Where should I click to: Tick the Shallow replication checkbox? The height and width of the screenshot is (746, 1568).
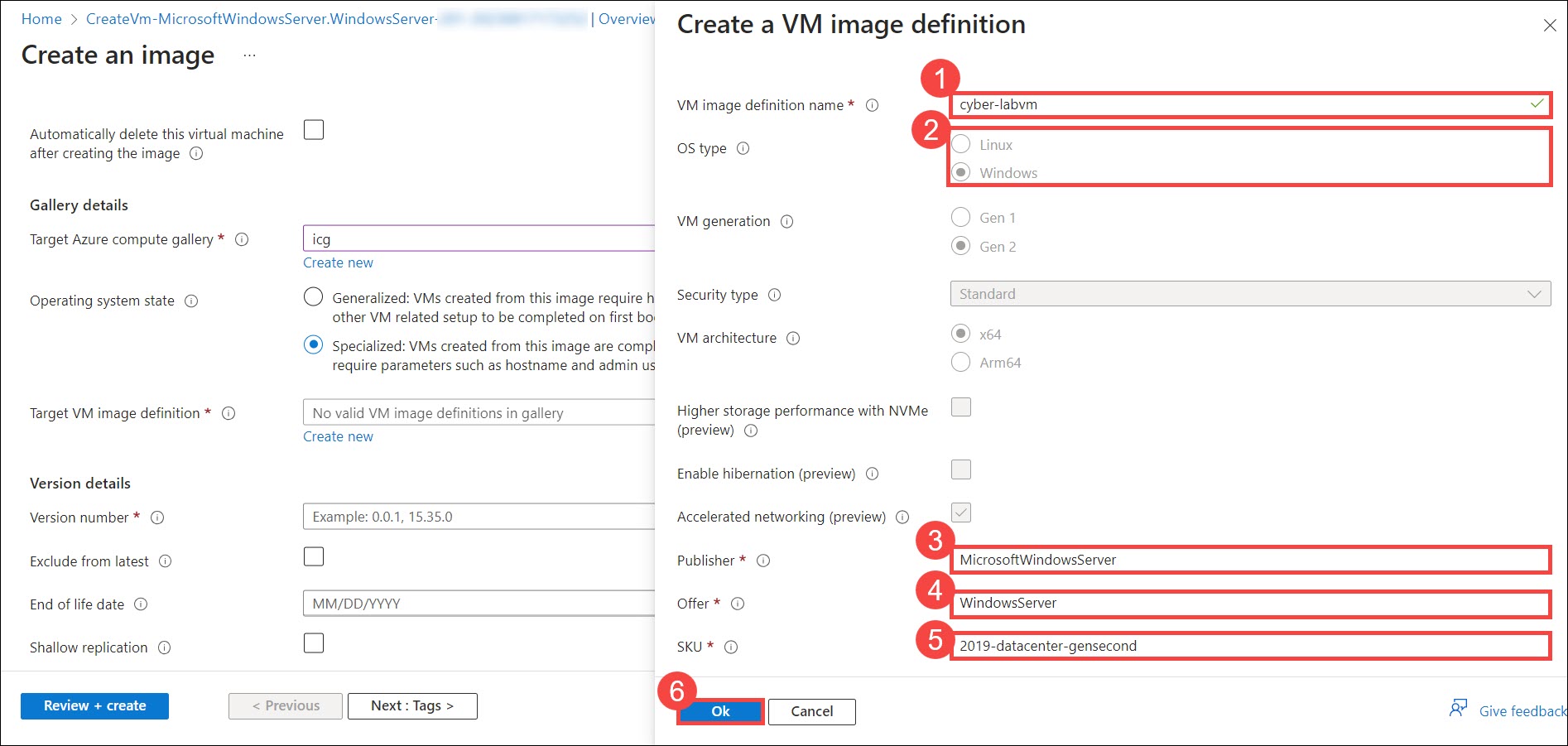tap(314, 643)
